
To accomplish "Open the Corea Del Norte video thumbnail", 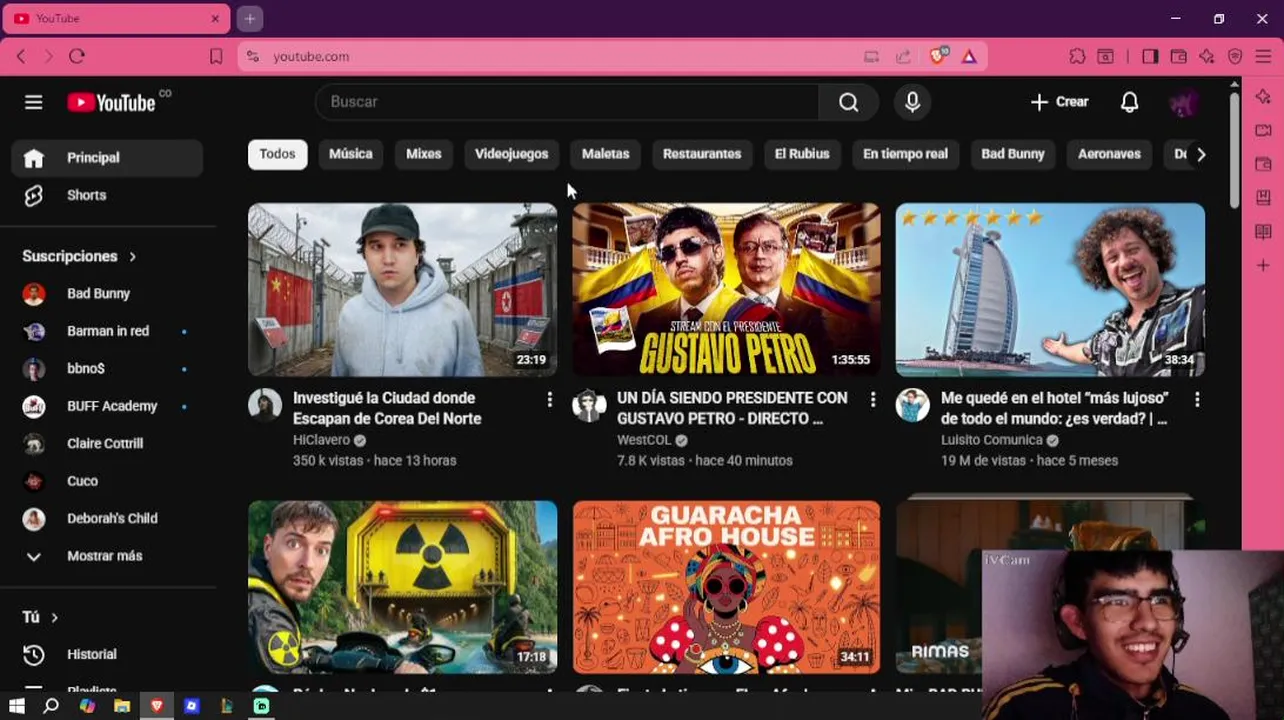I will [x=402, y=290].
